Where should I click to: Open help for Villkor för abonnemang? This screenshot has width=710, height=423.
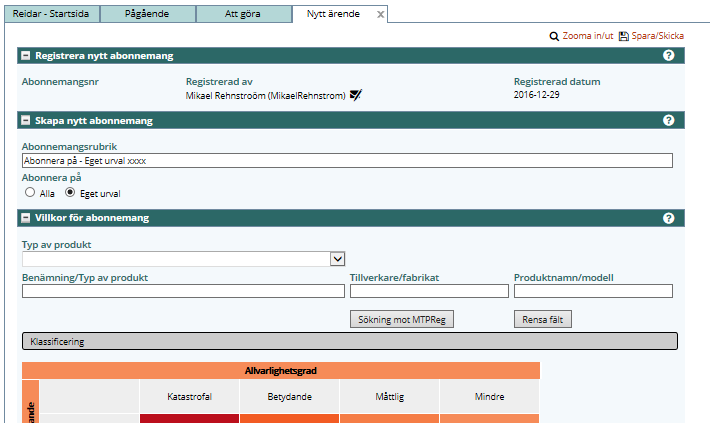[x=668, y=218]
